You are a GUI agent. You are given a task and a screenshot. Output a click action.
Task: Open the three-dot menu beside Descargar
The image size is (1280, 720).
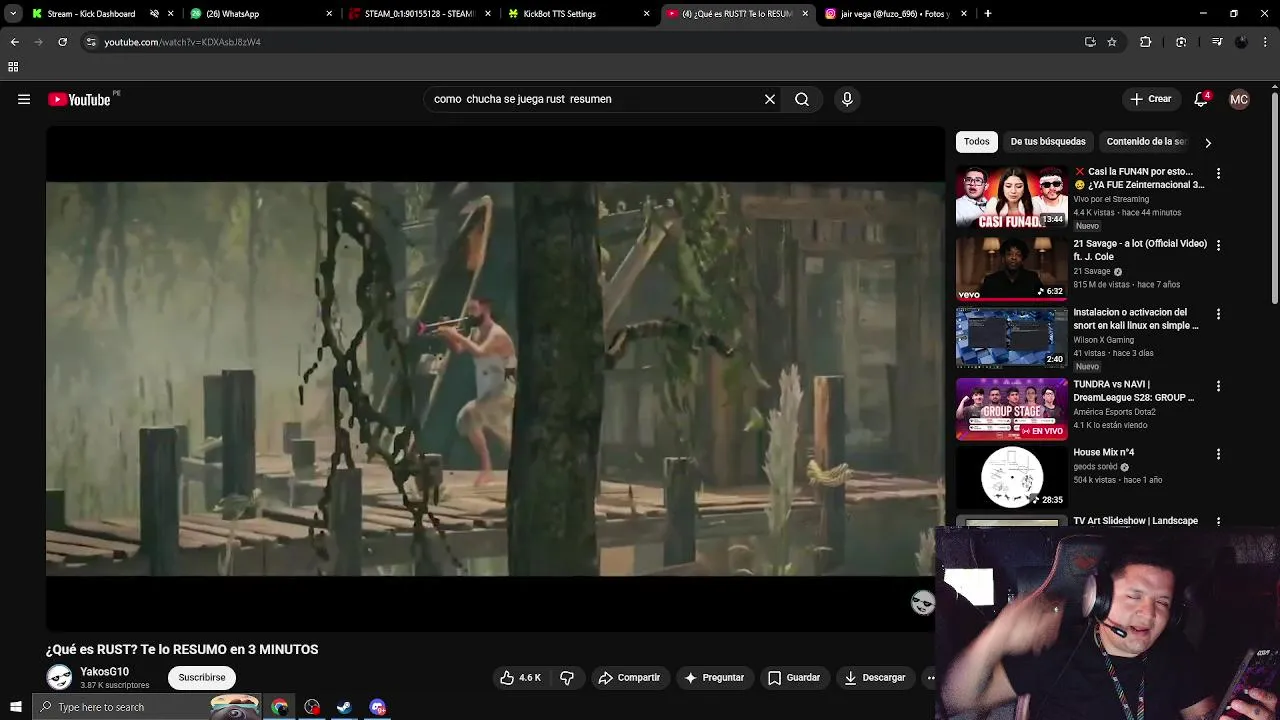tap(930, 678)
